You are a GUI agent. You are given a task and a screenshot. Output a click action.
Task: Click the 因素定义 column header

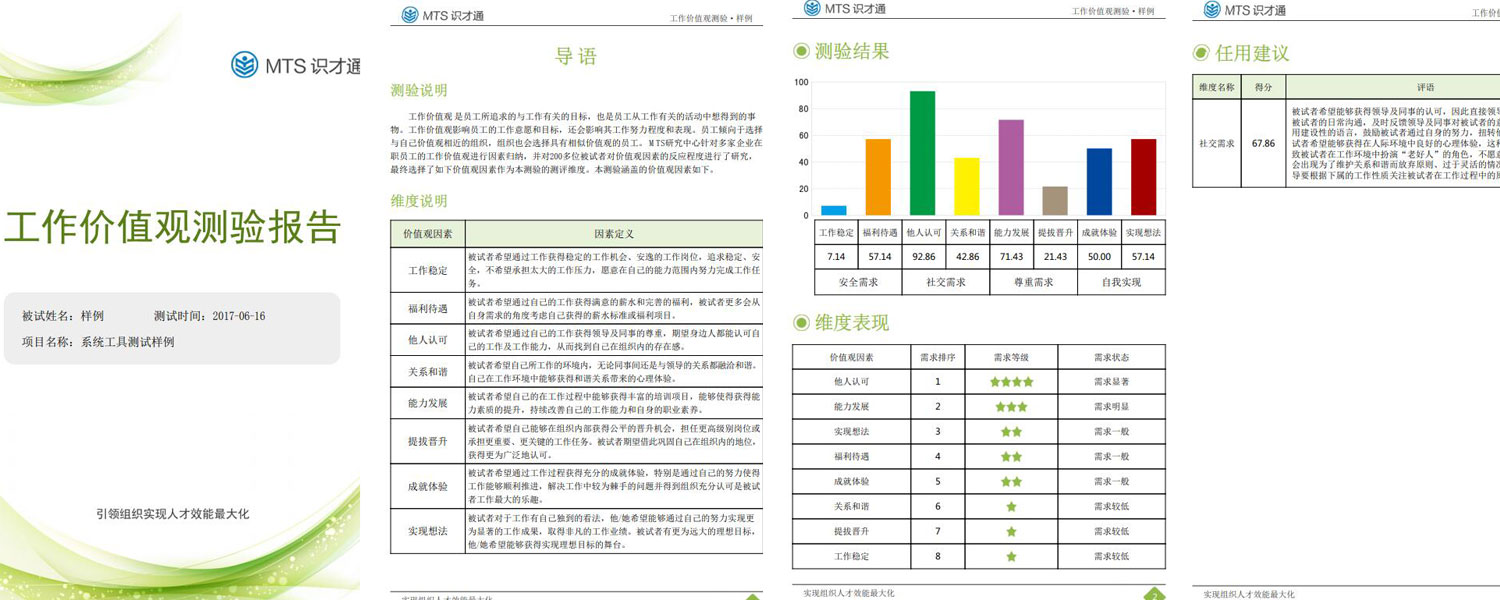tap(614, 234)
